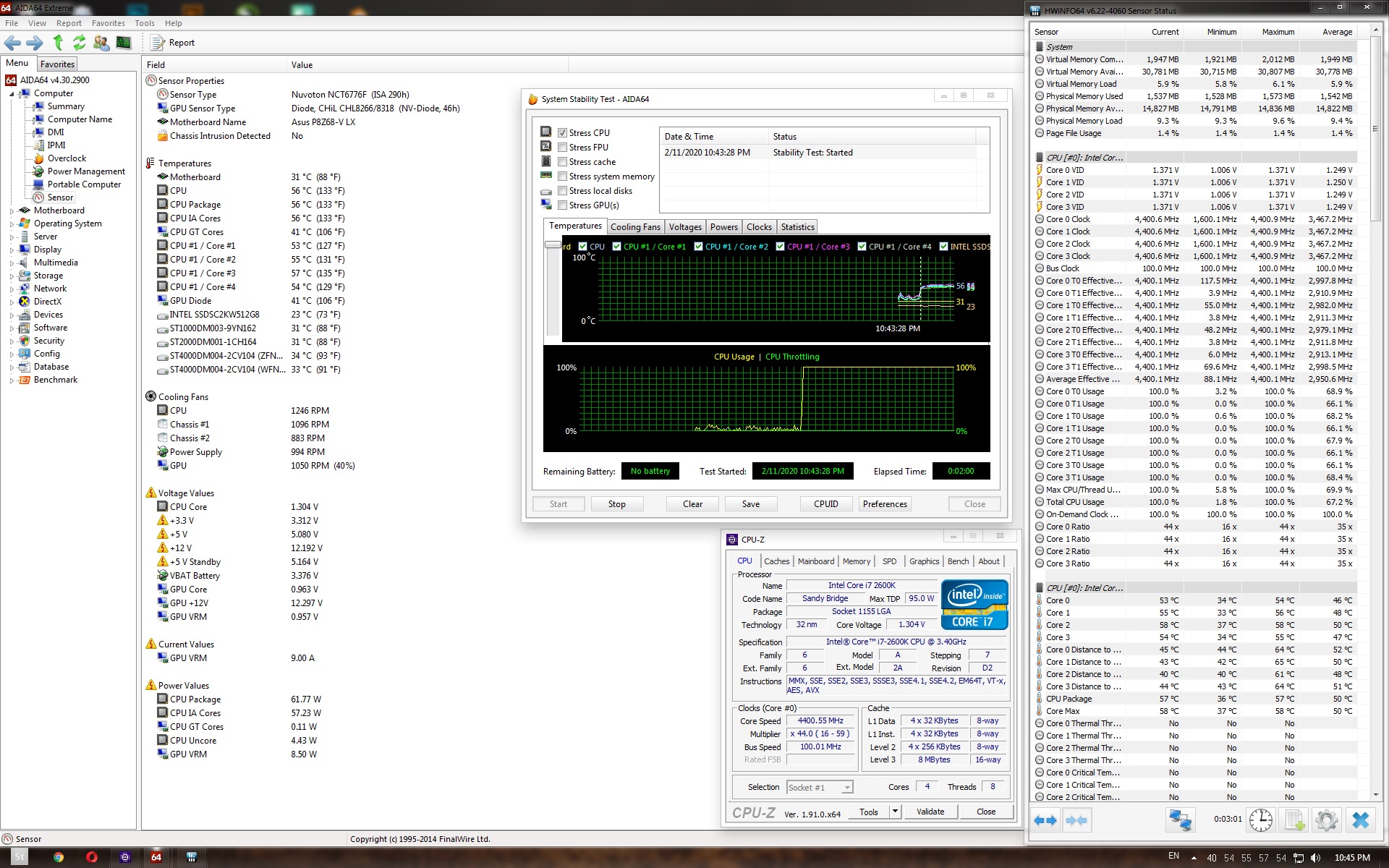Open the Manage Users icon in the toolbar
The height and width of the screenshot is (868, 1389).
101,43
